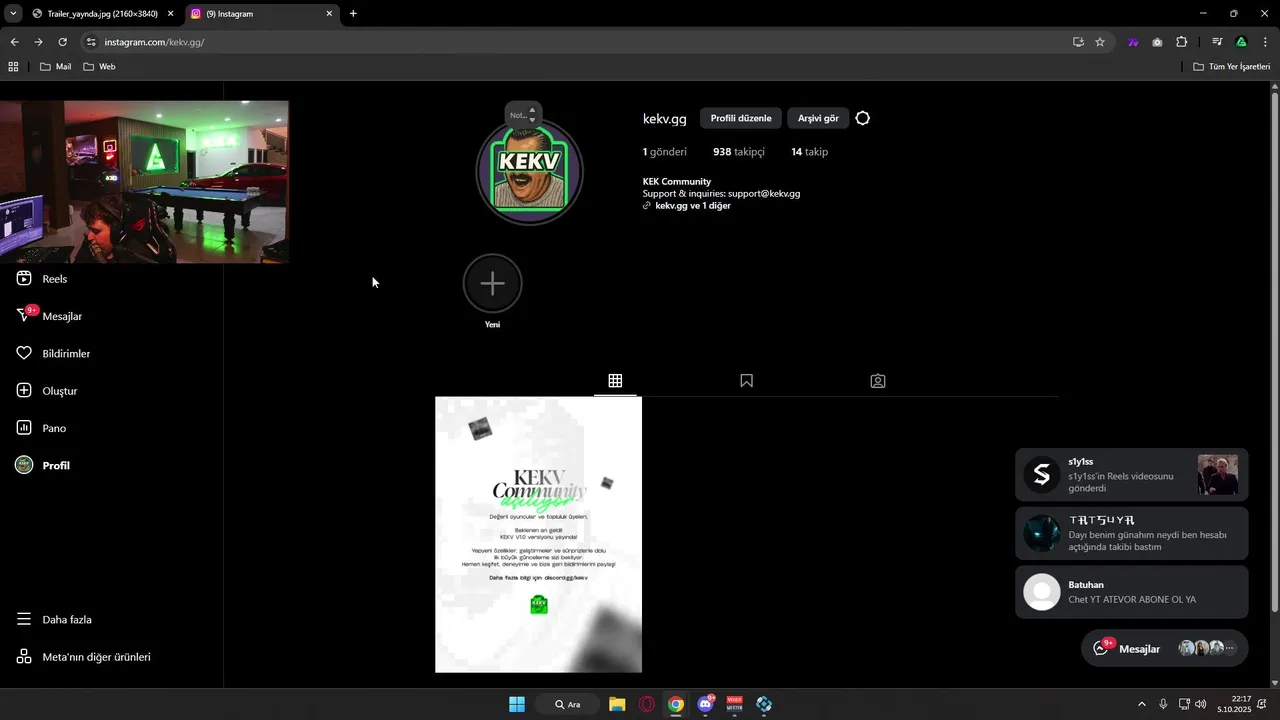
Task: Go back in the browser
Action: click(x=14, y=42)
